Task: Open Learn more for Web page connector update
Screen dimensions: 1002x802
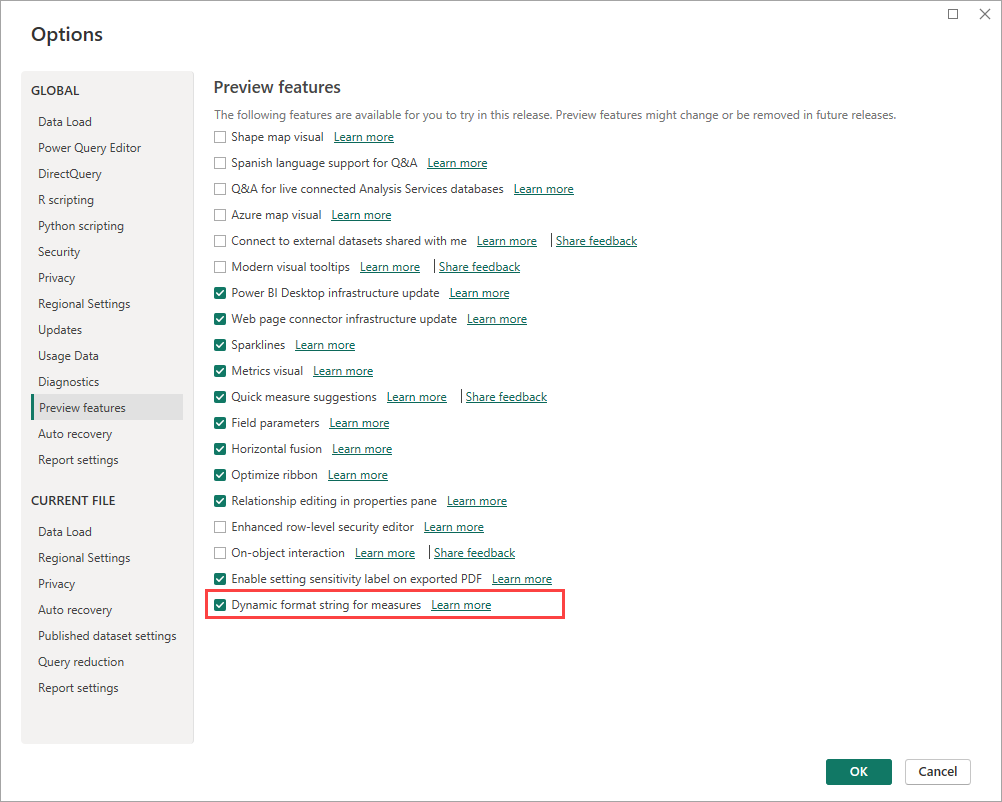Action: [497, 319]
